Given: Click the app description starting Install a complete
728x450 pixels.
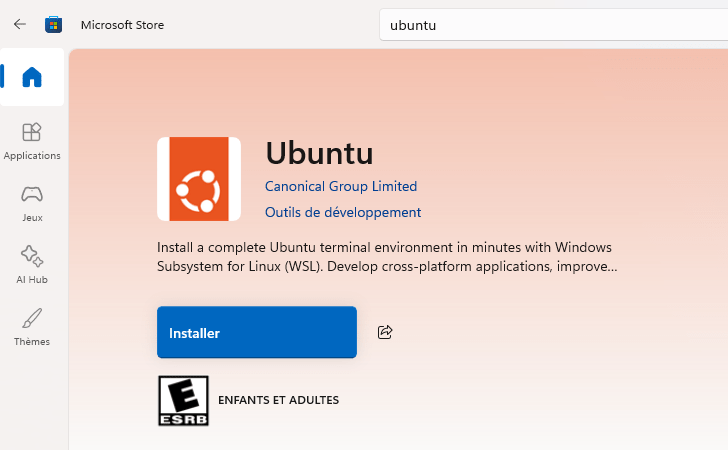Looking at the screenshot, I should [387, 257].
